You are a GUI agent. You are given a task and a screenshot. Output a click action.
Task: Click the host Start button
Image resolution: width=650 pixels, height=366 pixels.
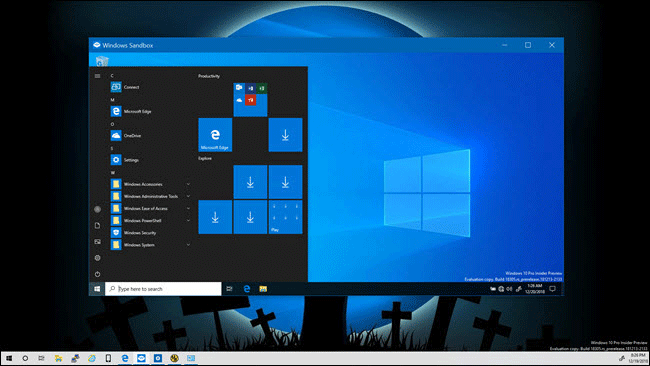(x=9, y=358)
